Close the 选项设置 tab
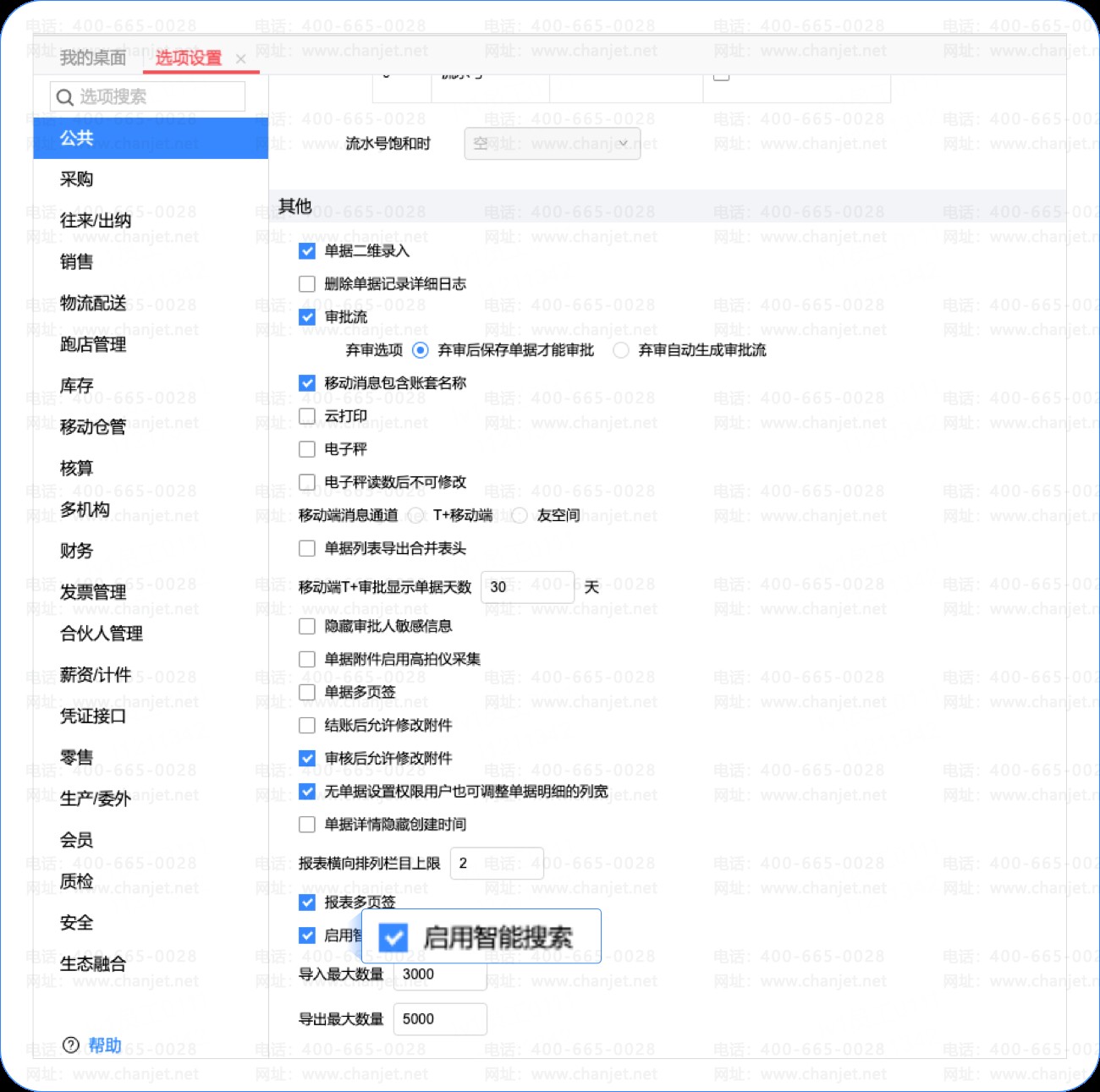1100x1092 pixels. coord(241,58)
